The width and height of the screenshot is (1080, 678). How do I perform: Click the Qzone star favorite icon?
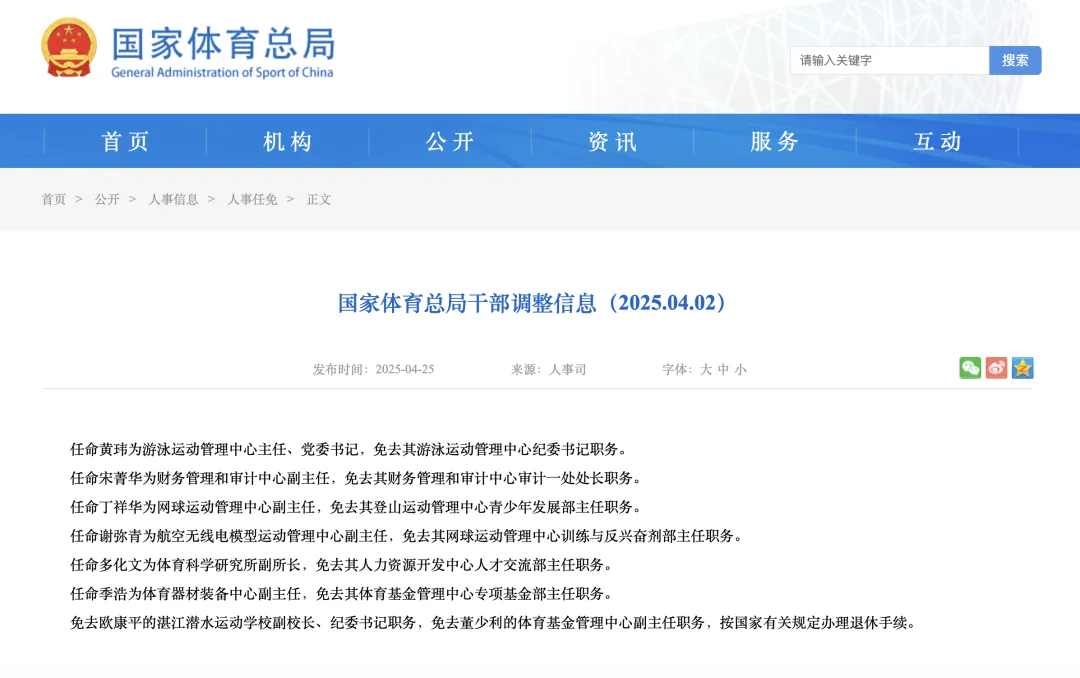coord(1021,369)
